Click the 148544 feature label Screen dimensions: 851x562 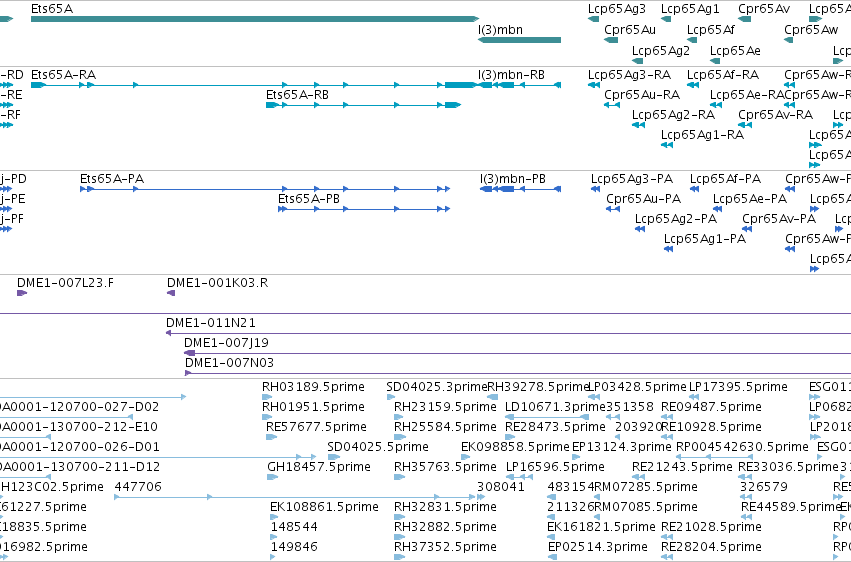[294, 527]
